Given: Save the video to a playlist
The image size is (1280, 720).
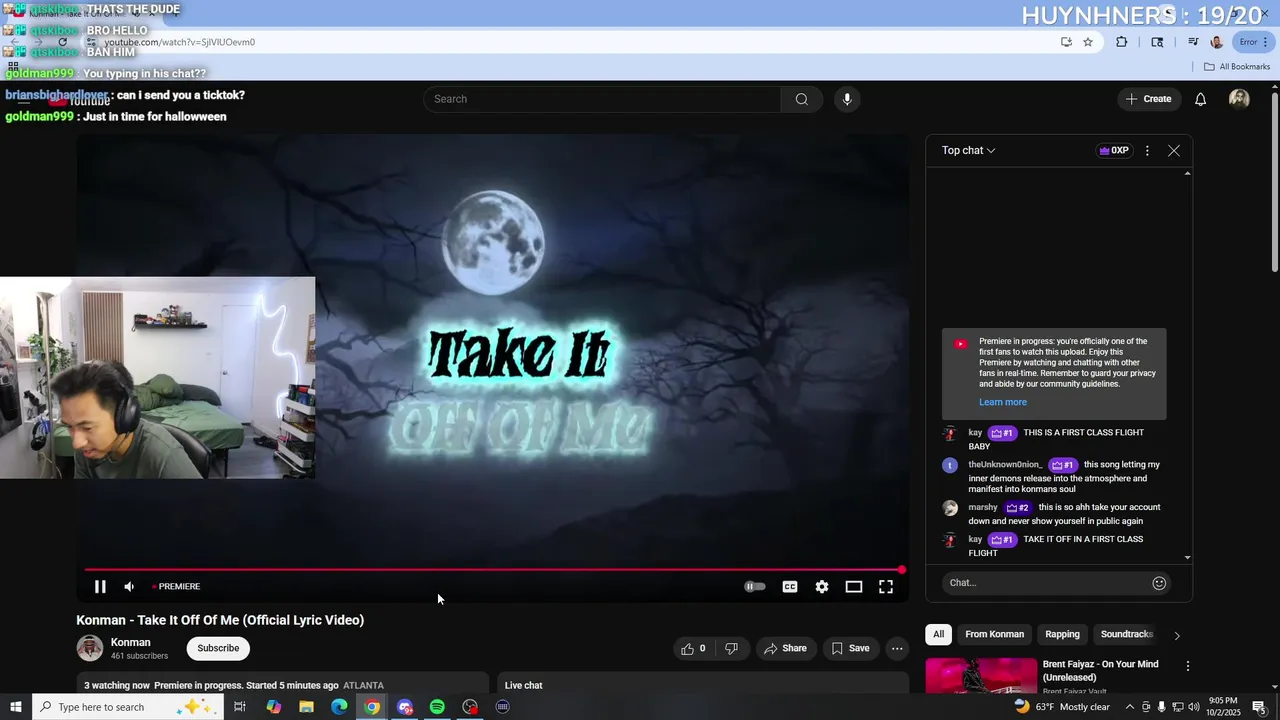Looking at the screenshot, I should 850,648.
